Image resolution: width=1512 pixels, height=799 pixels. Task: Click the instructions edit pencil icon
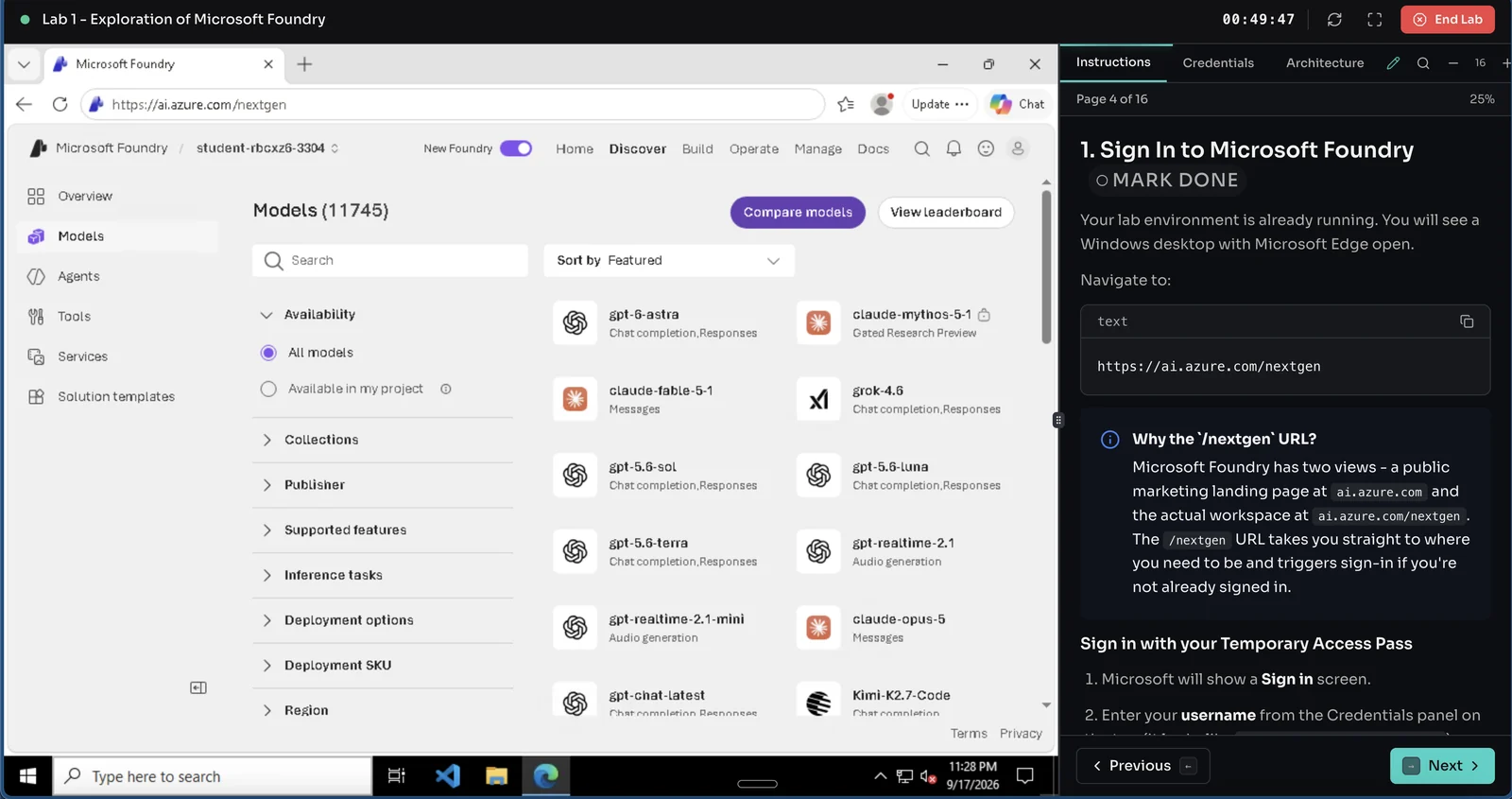click(1393, 62)
